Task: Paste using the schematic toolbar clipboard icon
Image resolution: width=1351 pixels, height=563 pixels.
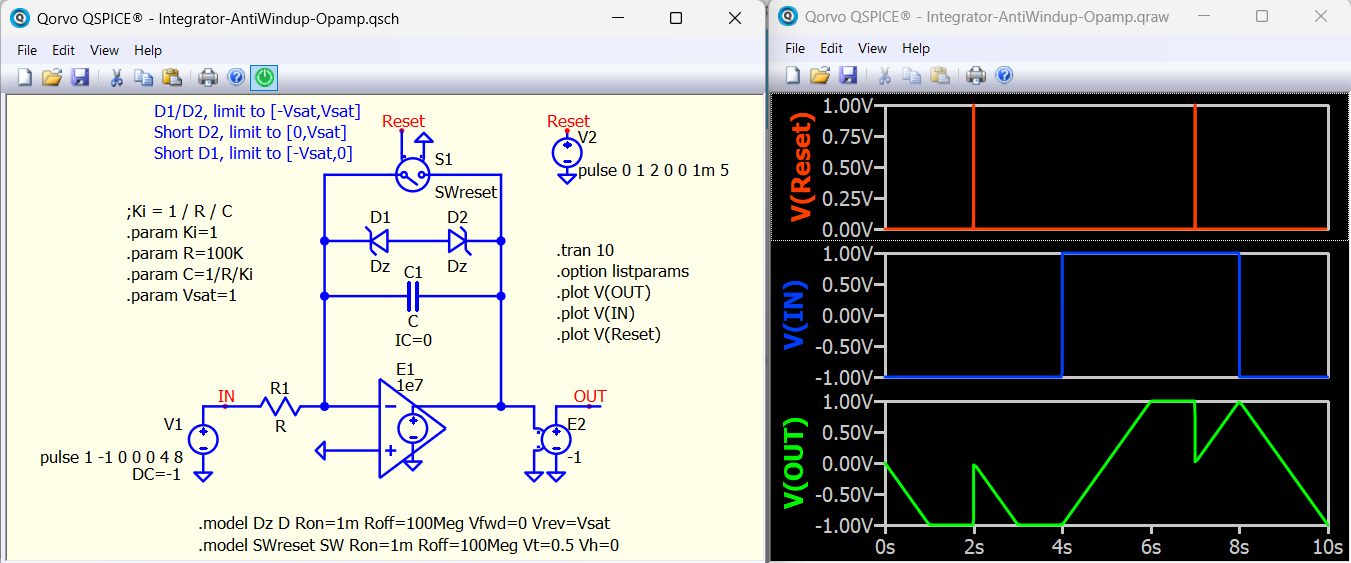Action: pyautogui.click(x=172, y=77)
